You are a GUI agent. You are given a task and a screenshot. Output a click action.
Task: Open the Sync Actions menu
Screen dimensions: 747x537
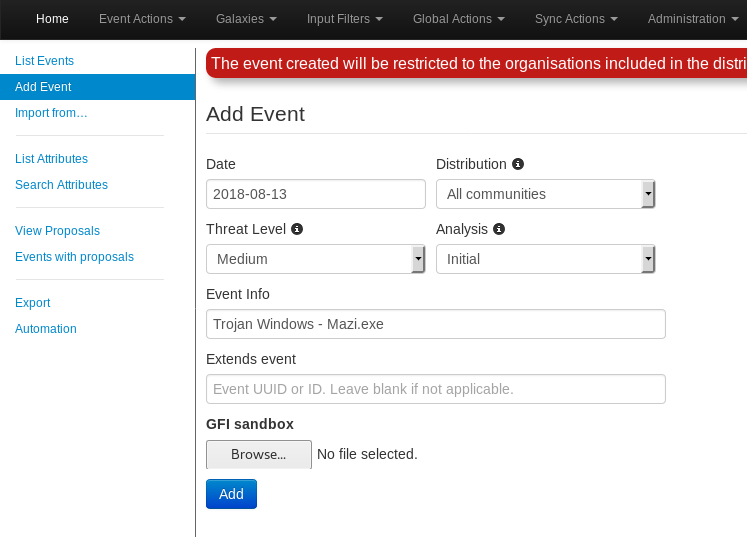576,19
